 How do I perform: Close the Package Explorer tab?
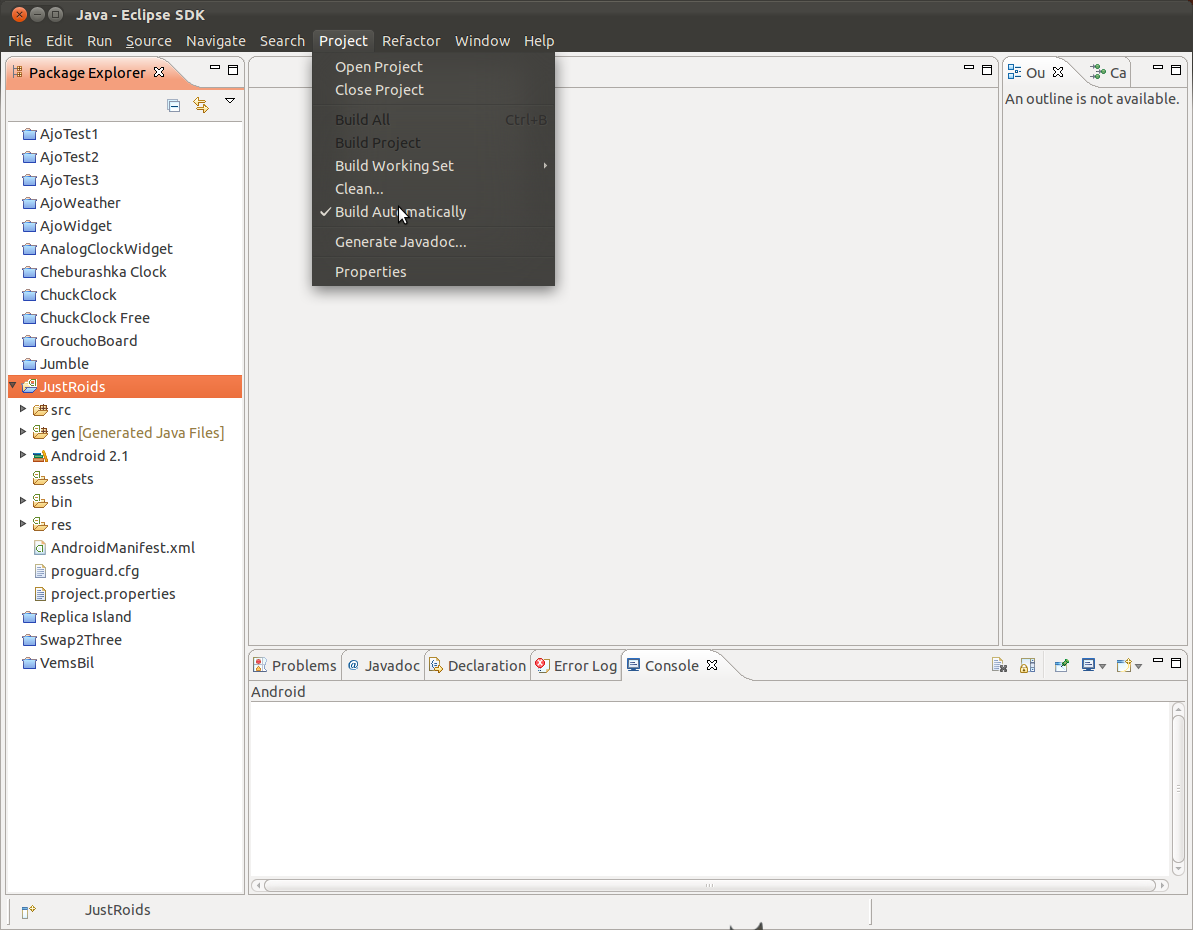159,72
